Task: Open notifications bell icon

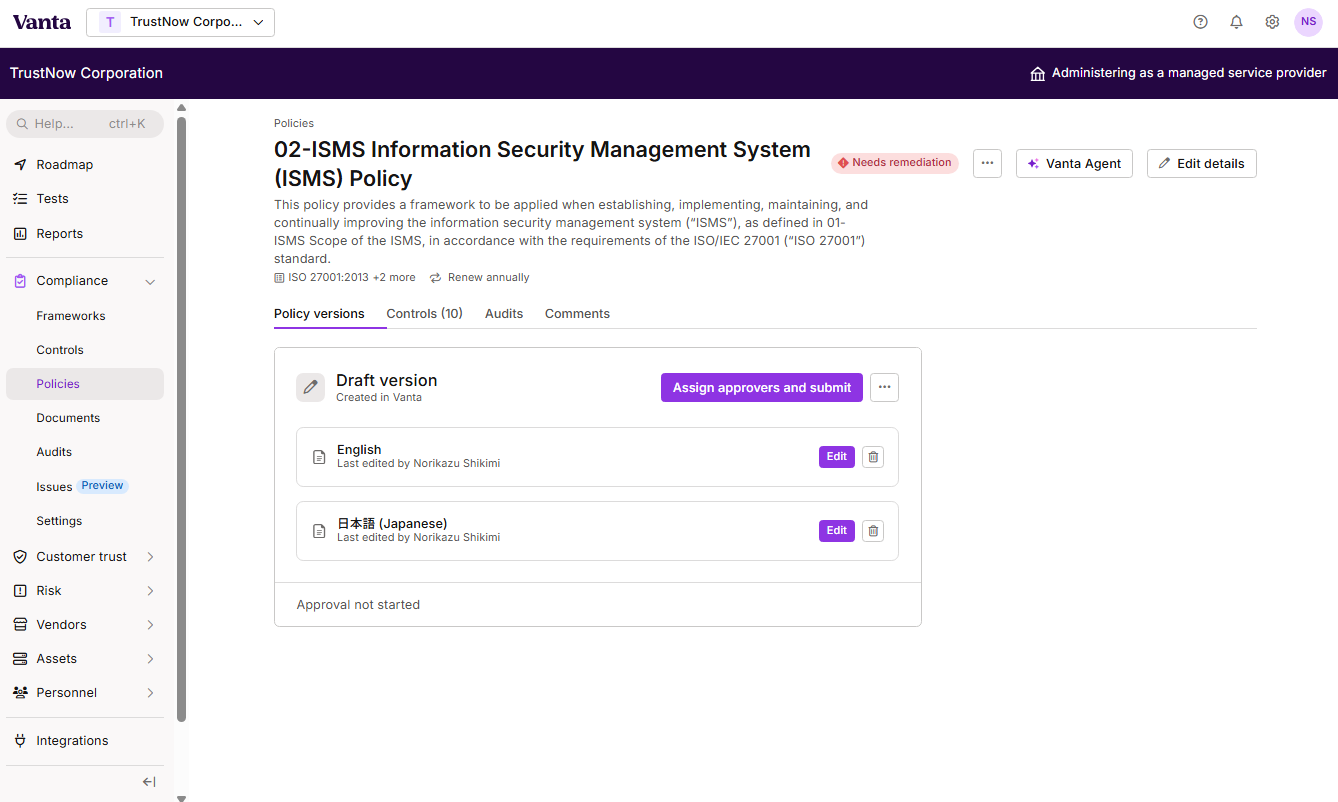Action: 1236,22
